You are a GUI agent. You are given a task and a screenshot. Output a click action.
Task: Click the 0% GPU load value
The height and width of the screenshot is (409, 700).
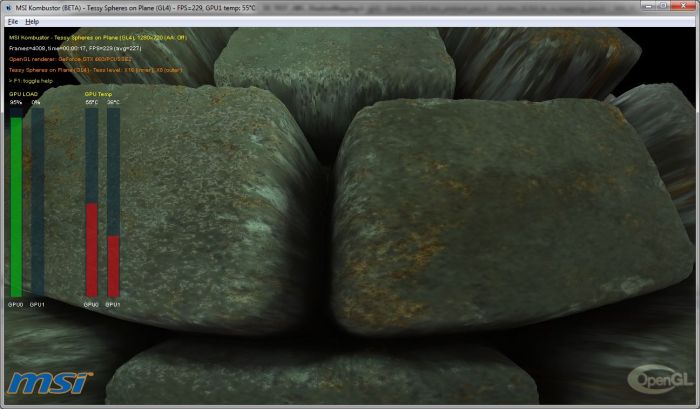point(36,102)
